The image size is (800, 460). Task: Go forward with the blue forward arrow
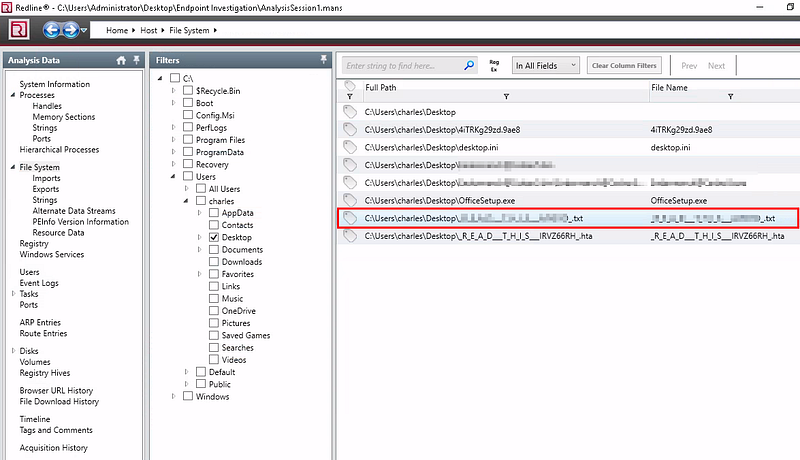(70, 30)
